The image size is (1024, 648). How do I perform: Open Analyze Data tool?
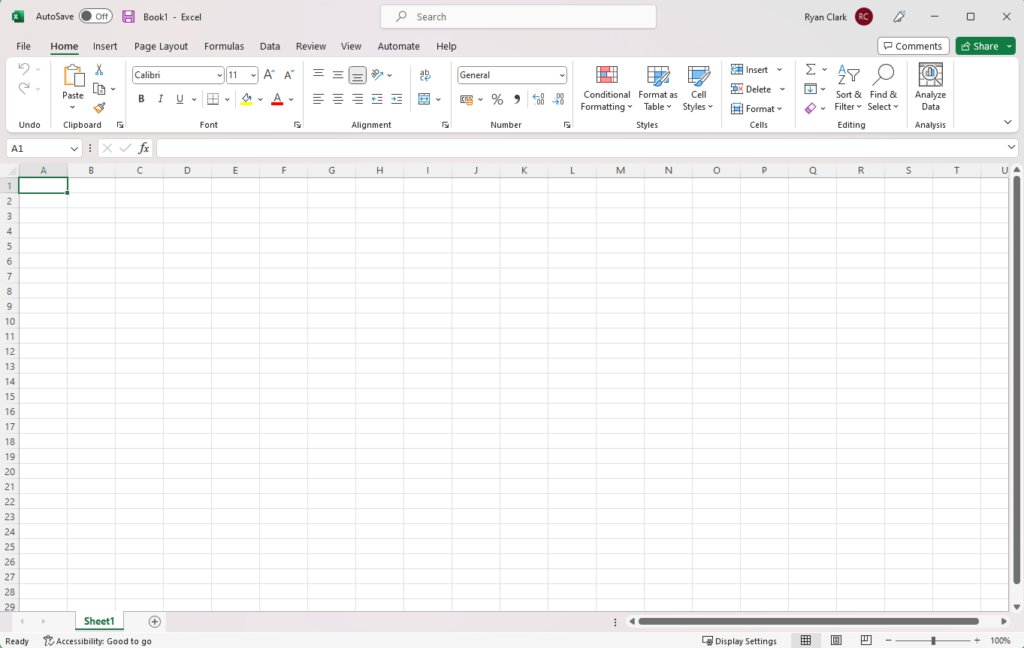931,88
